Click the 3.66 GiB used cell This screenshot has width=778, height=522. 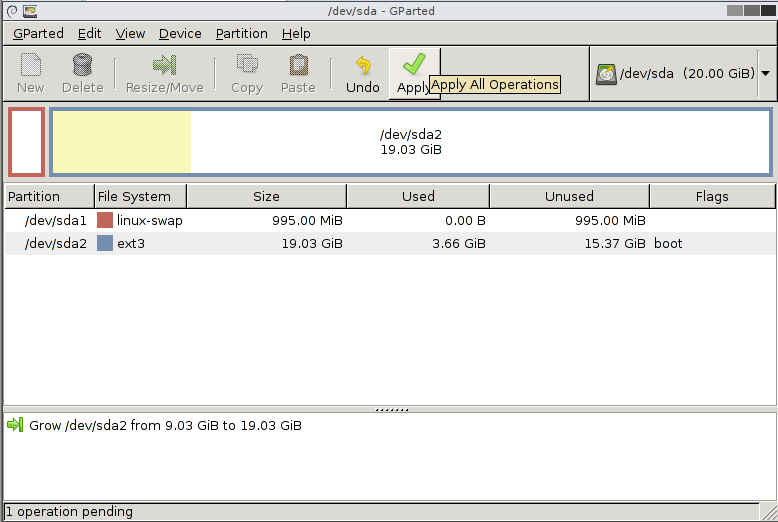[458, 244]
